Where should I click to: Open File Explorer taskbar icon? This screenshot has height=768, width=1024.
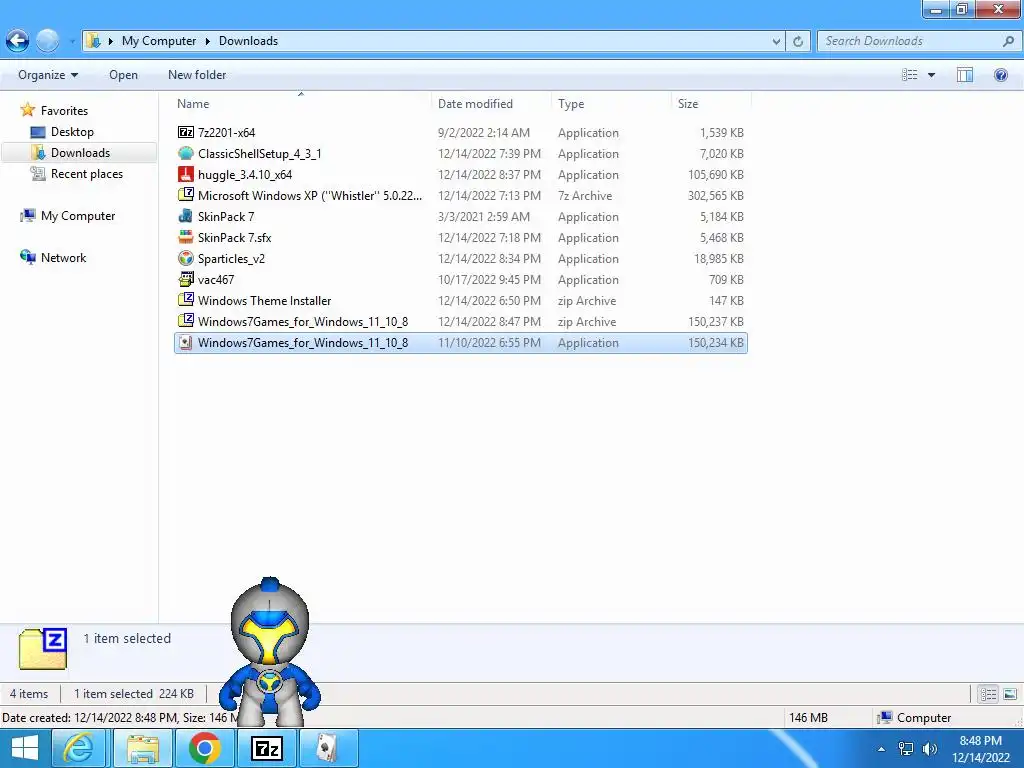tap(143, 748)
